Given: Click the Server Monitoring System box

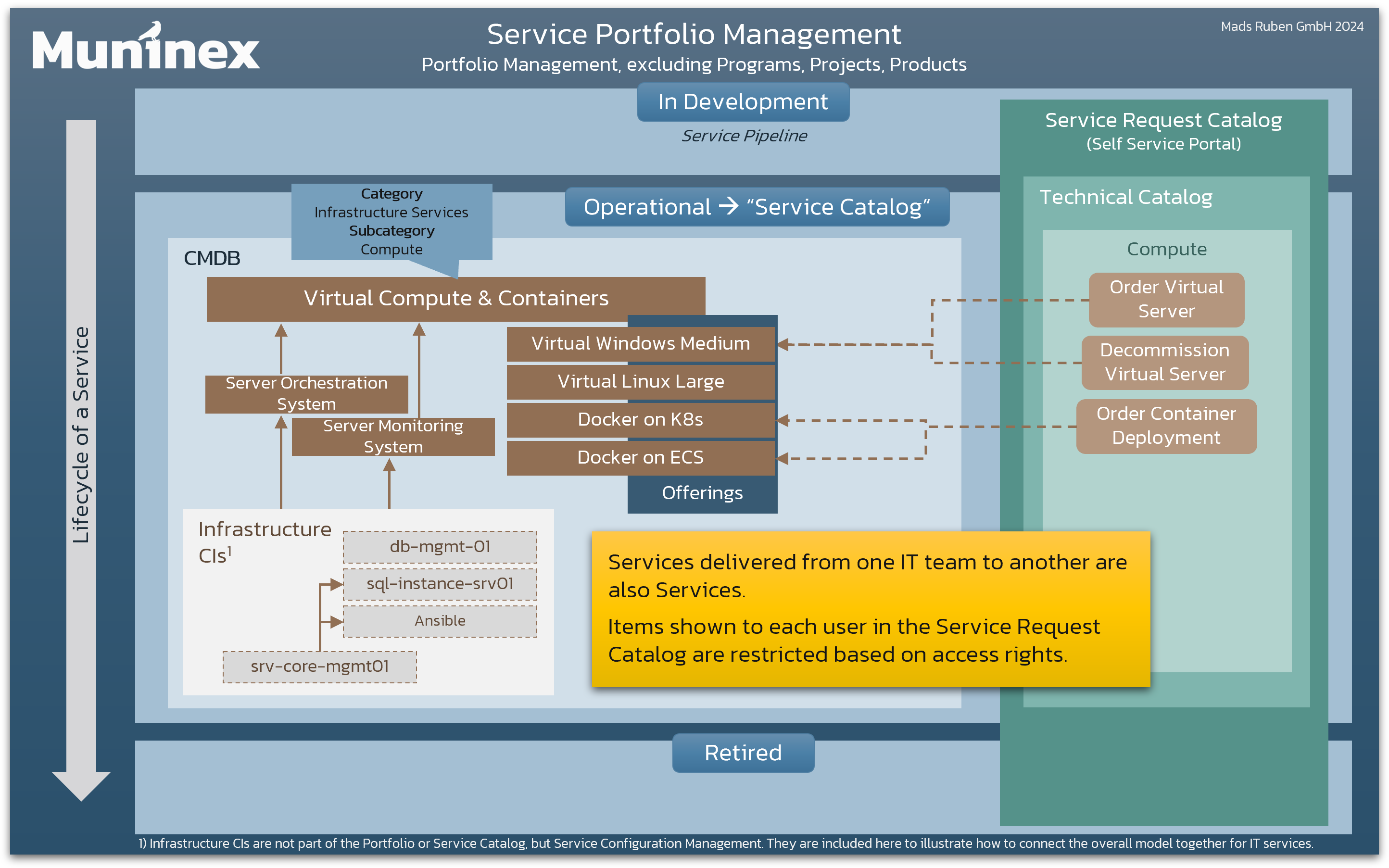Looking at the screenshot, I should coord(393,436).
